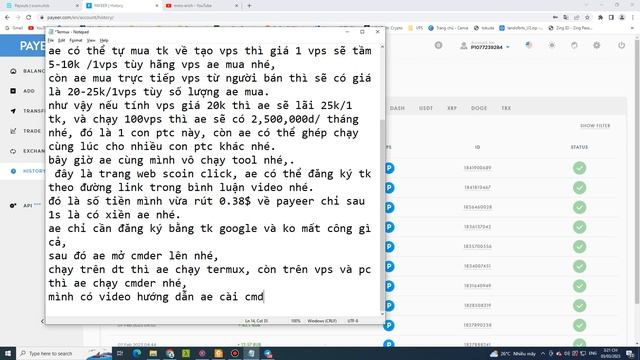Open the Edit menu in Notepad
640x360 pixels.
click(61, 40)
